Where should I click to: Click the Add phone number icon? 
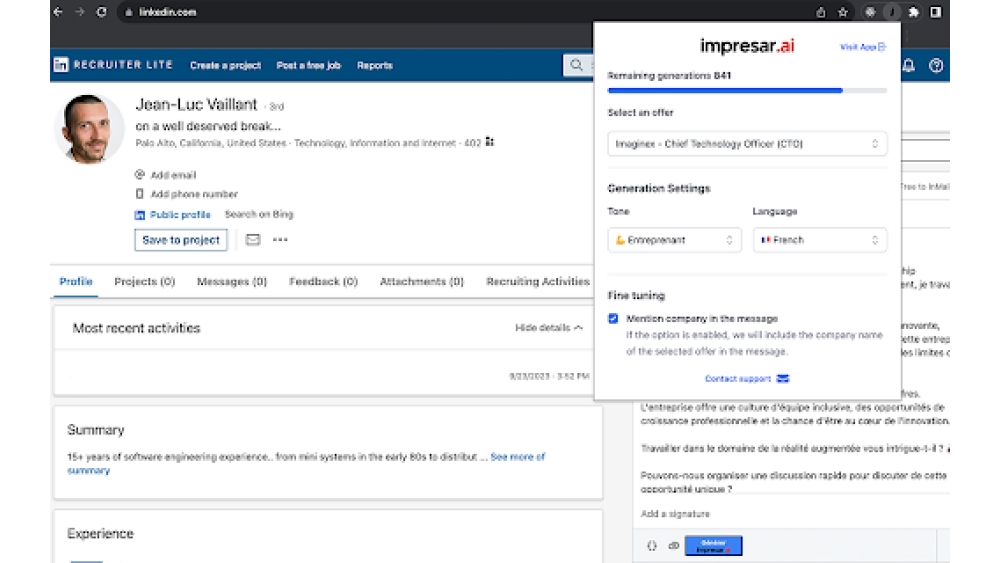click(x=140, y=194)
